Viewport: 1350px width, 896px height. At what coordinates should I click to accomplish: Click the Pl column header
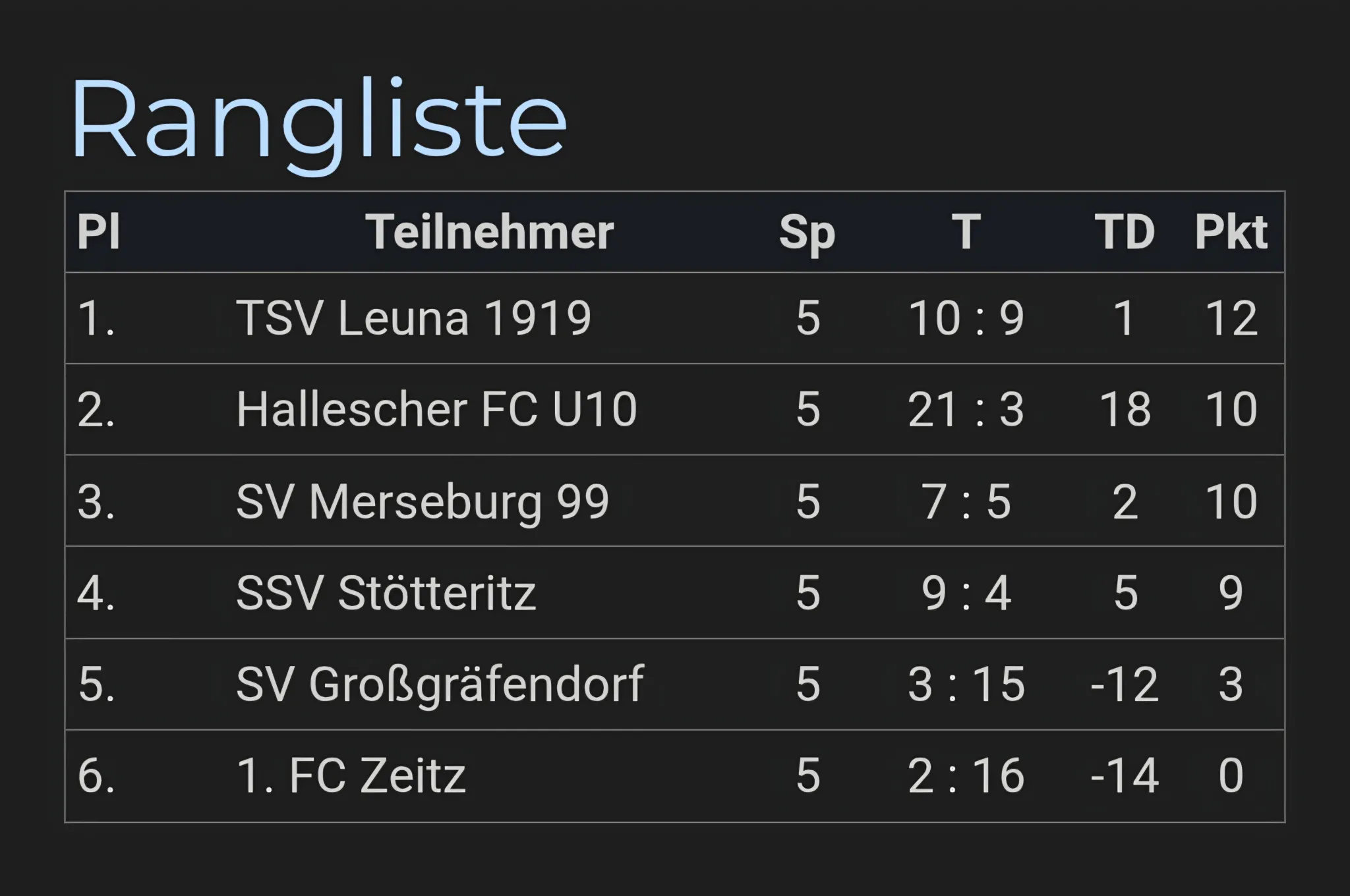coord(99,233)
